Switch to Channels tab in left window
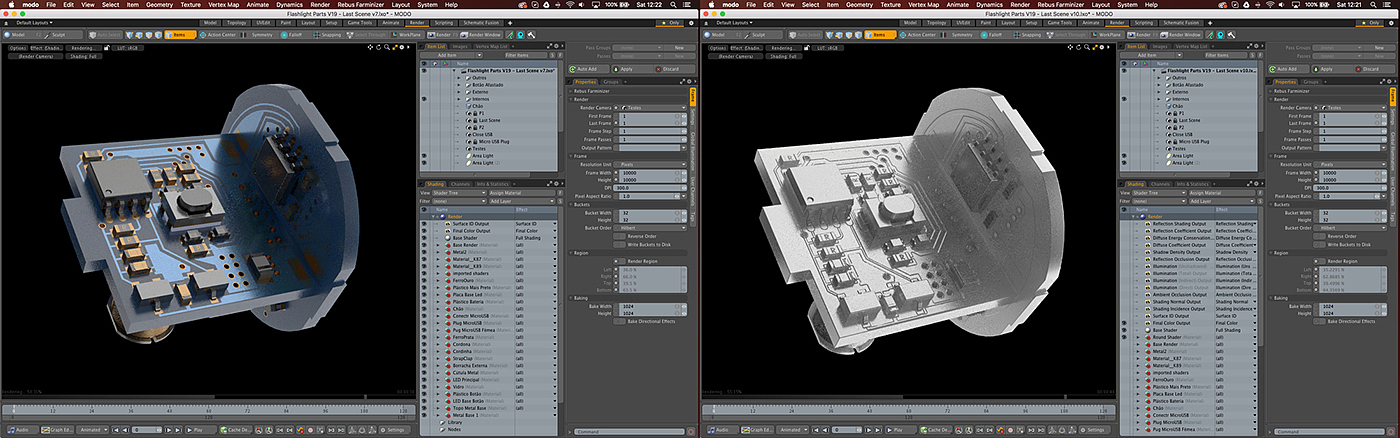The width and height of the screenshot is (1400, 438). 461,184
